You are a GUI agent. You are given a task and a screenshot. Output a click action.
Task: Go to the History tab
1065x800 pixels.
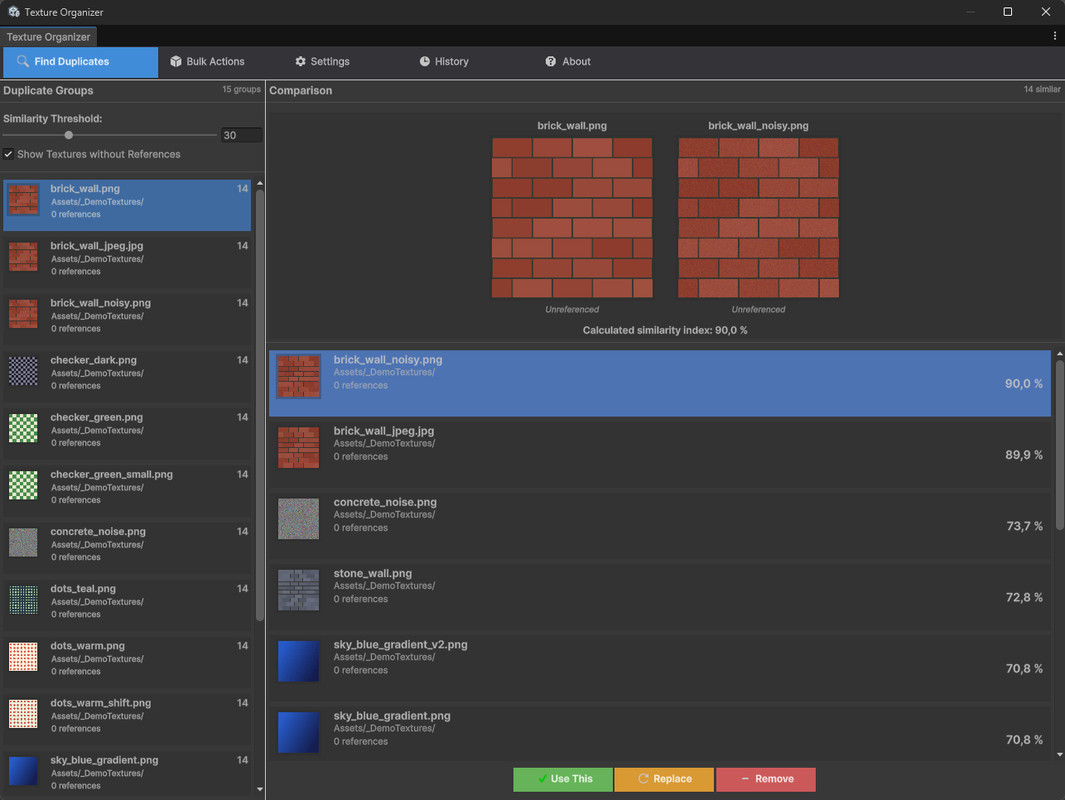click(x=444, y=62)
